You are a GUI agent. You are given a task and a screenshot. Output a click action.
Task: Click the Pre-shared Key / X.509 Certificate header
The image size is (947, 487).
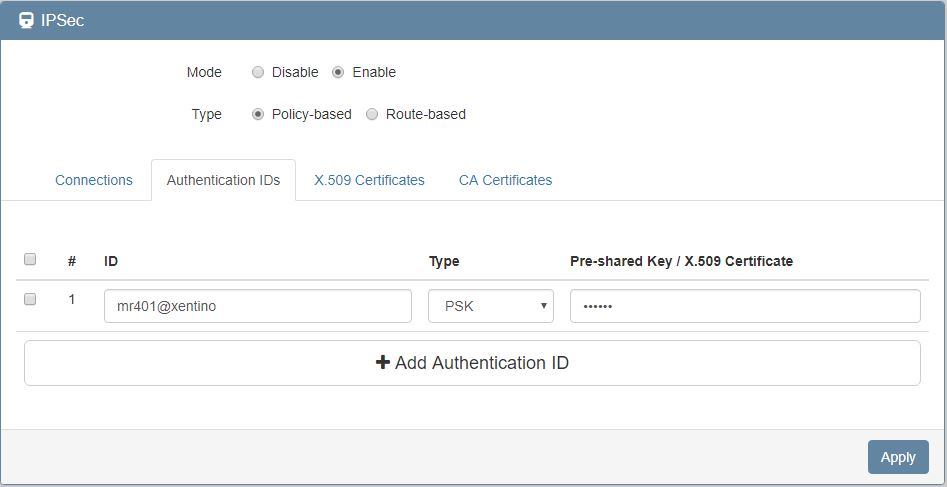coord(681,261)
